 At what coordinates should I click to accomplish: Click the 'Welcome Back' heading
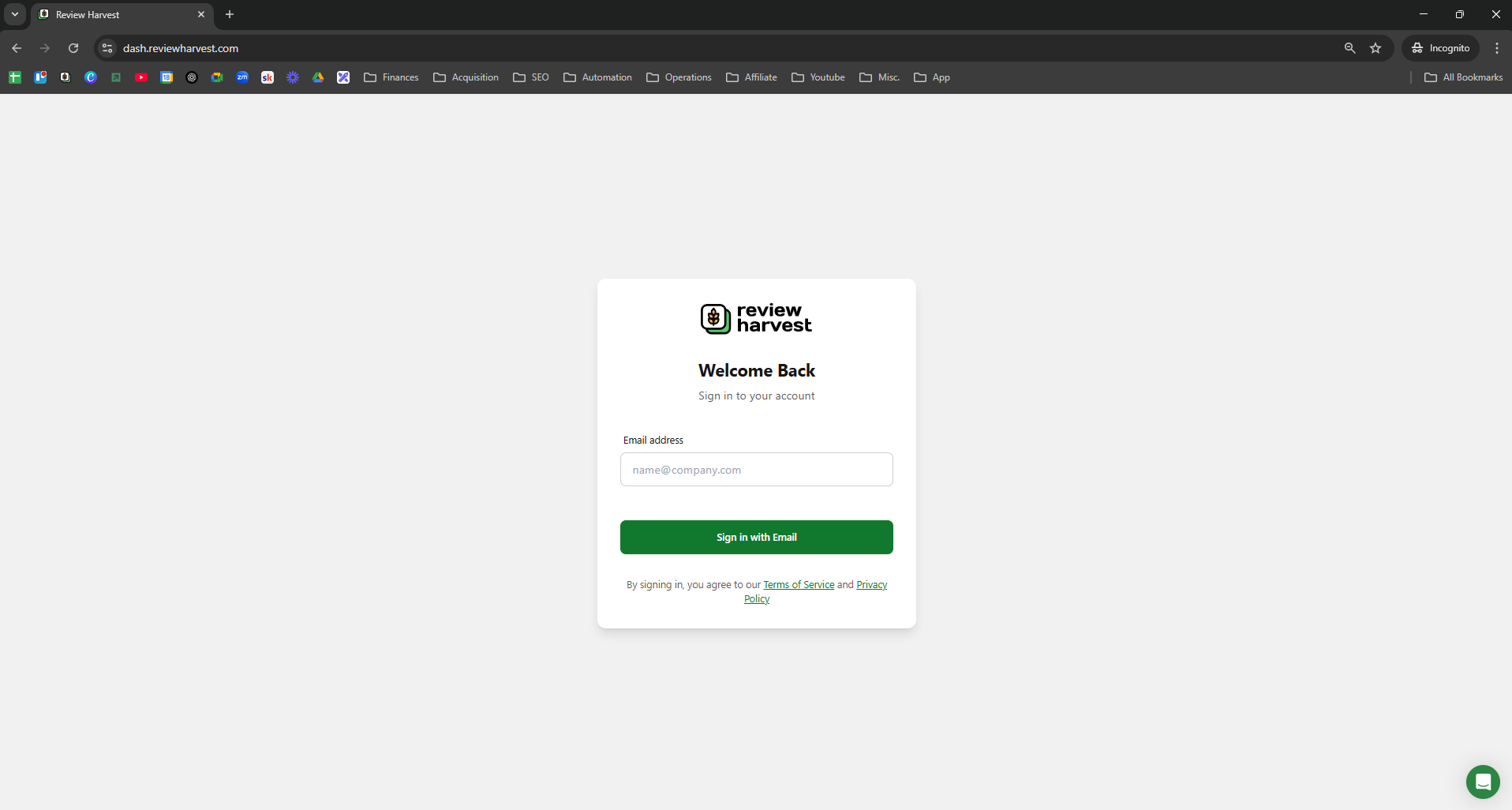pyautogui.click(x=757, y=370)
